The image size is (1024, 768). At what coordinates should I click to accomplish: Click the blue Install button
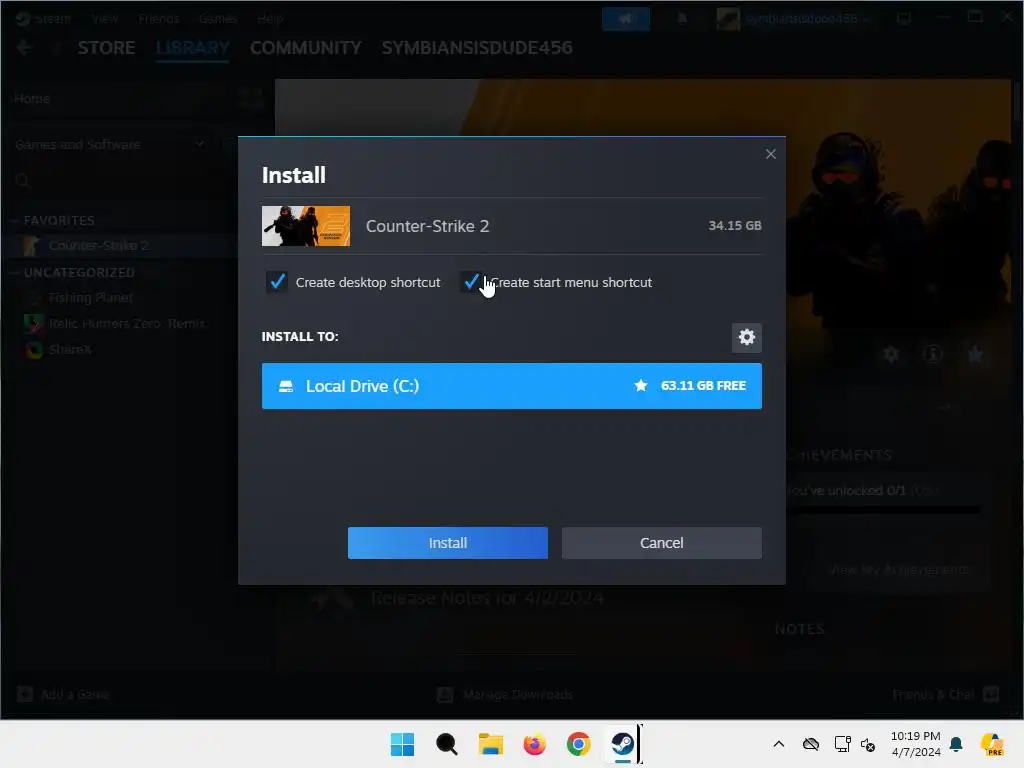click(447, 543)
